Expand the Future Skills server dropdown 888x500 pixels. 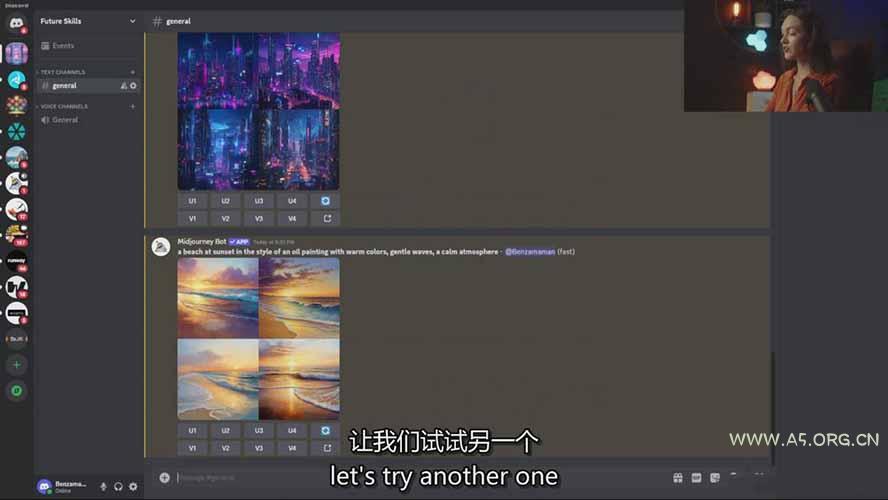click(x=133, y=21)
